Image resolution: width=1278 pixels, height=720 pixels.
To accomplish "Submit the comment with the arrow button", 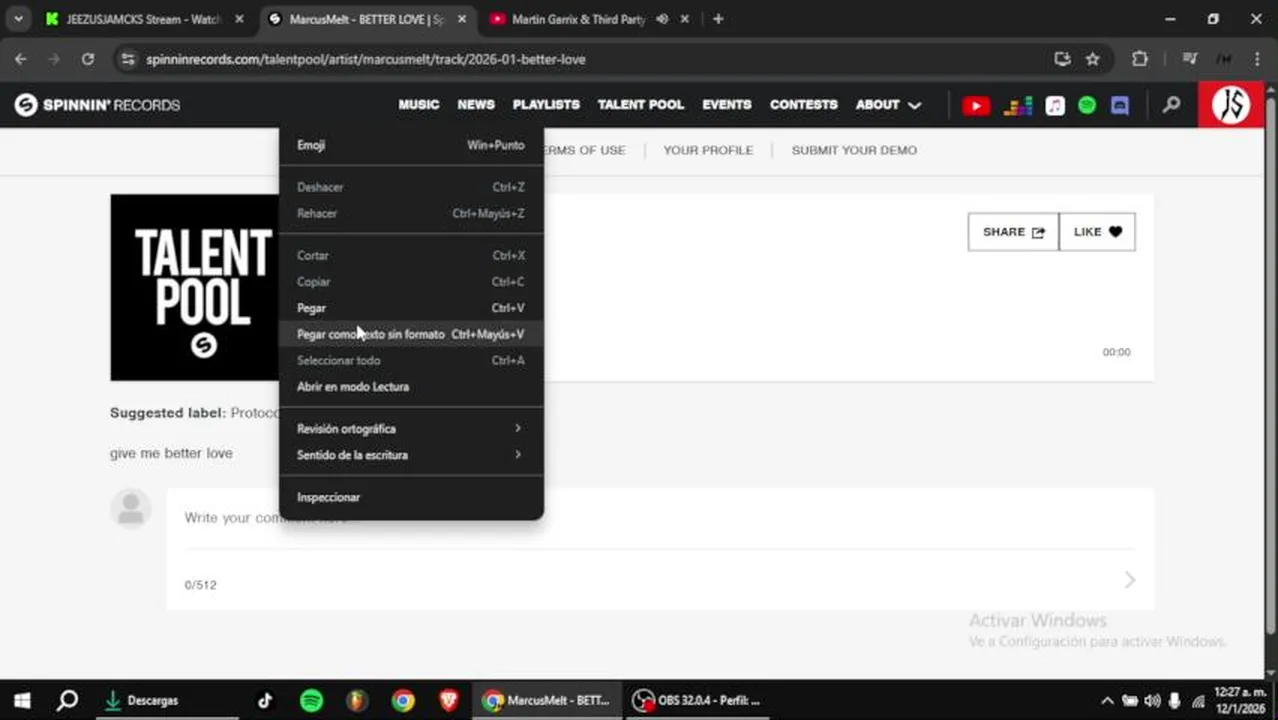I will coord(1130,580).
